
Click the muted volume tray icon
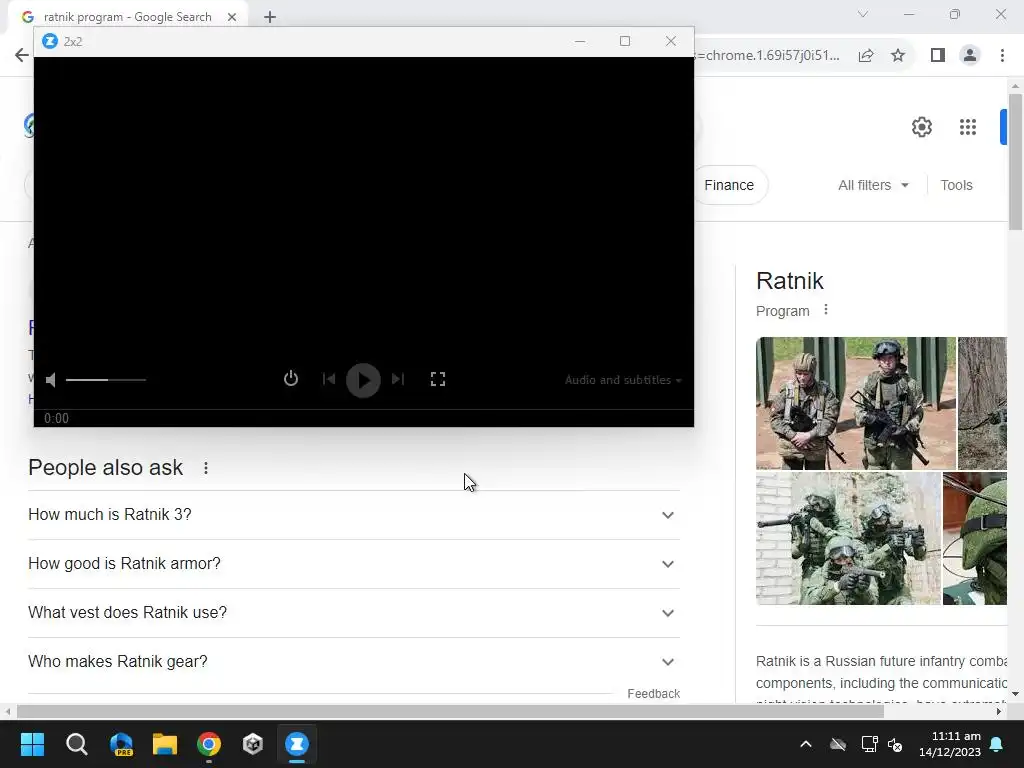[895, 744]
